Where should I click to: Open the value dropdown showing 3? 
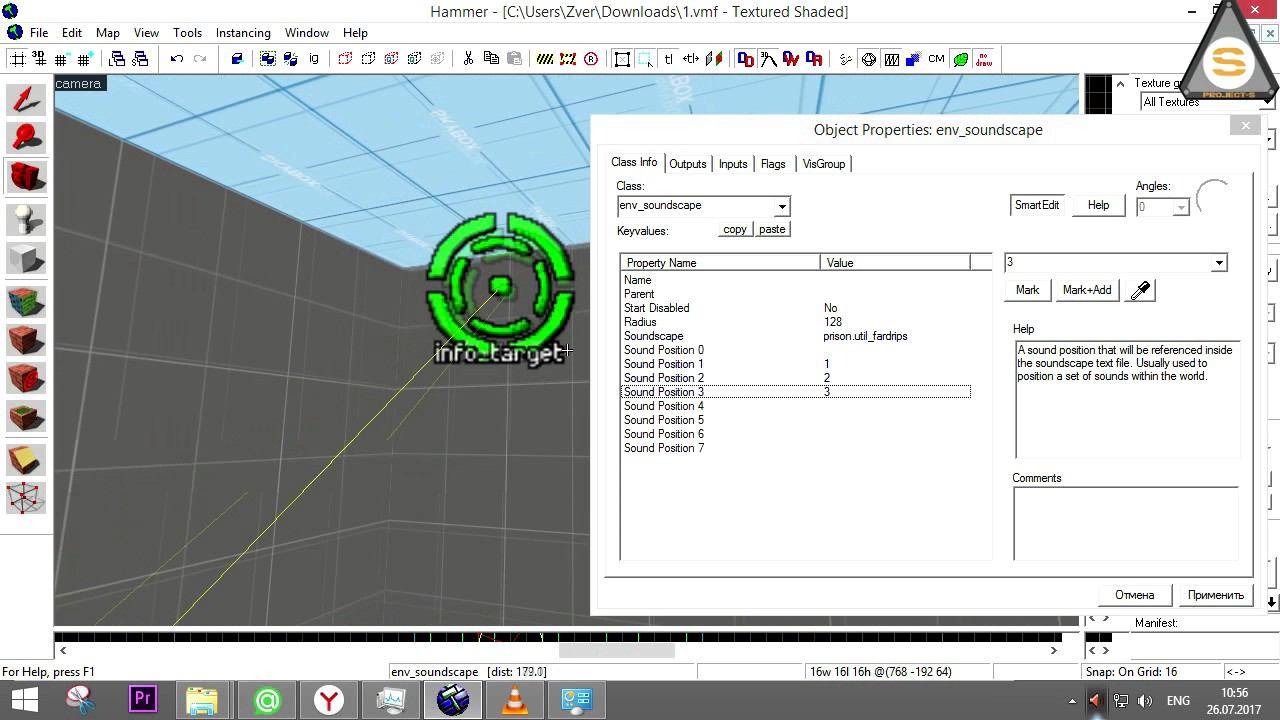[x=1218, y=263]
